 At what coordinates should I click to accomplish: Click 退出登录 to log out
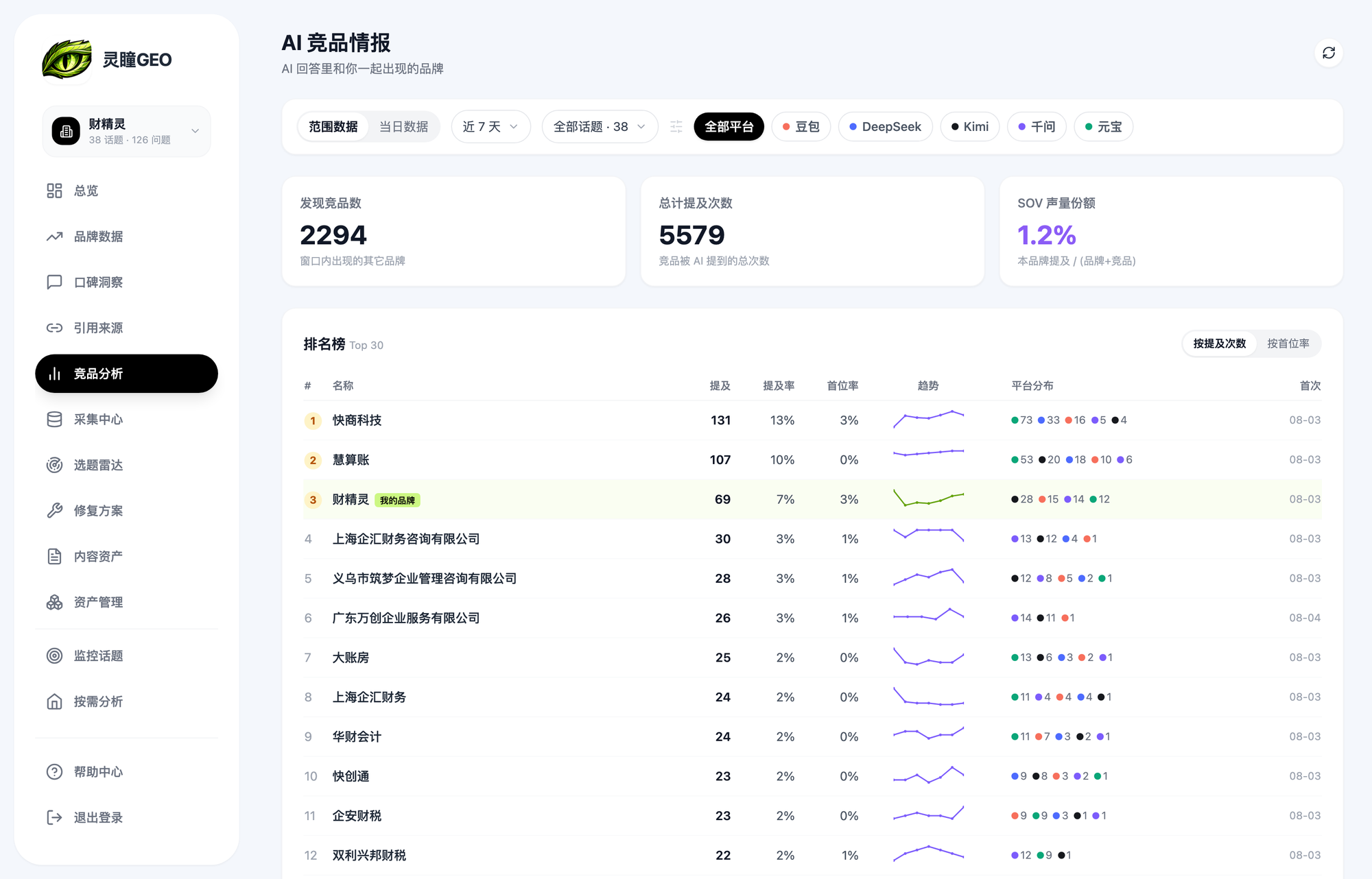click(126, 817)
